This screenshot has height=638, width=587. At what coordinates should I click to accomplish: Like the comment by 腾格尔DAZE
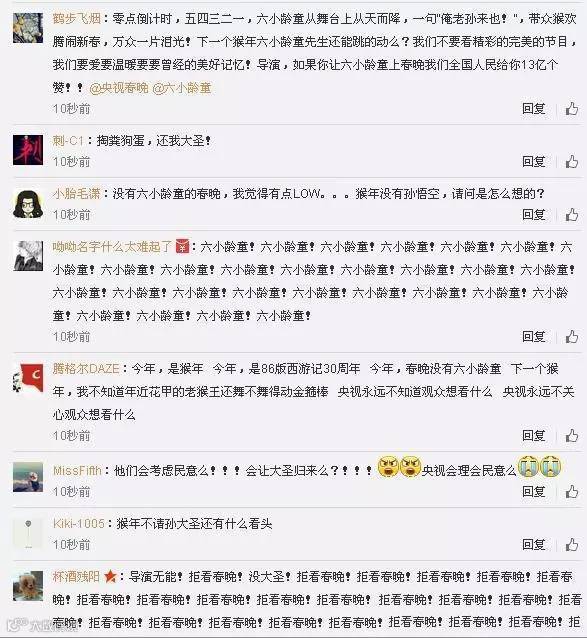click(x=572, y=435)
